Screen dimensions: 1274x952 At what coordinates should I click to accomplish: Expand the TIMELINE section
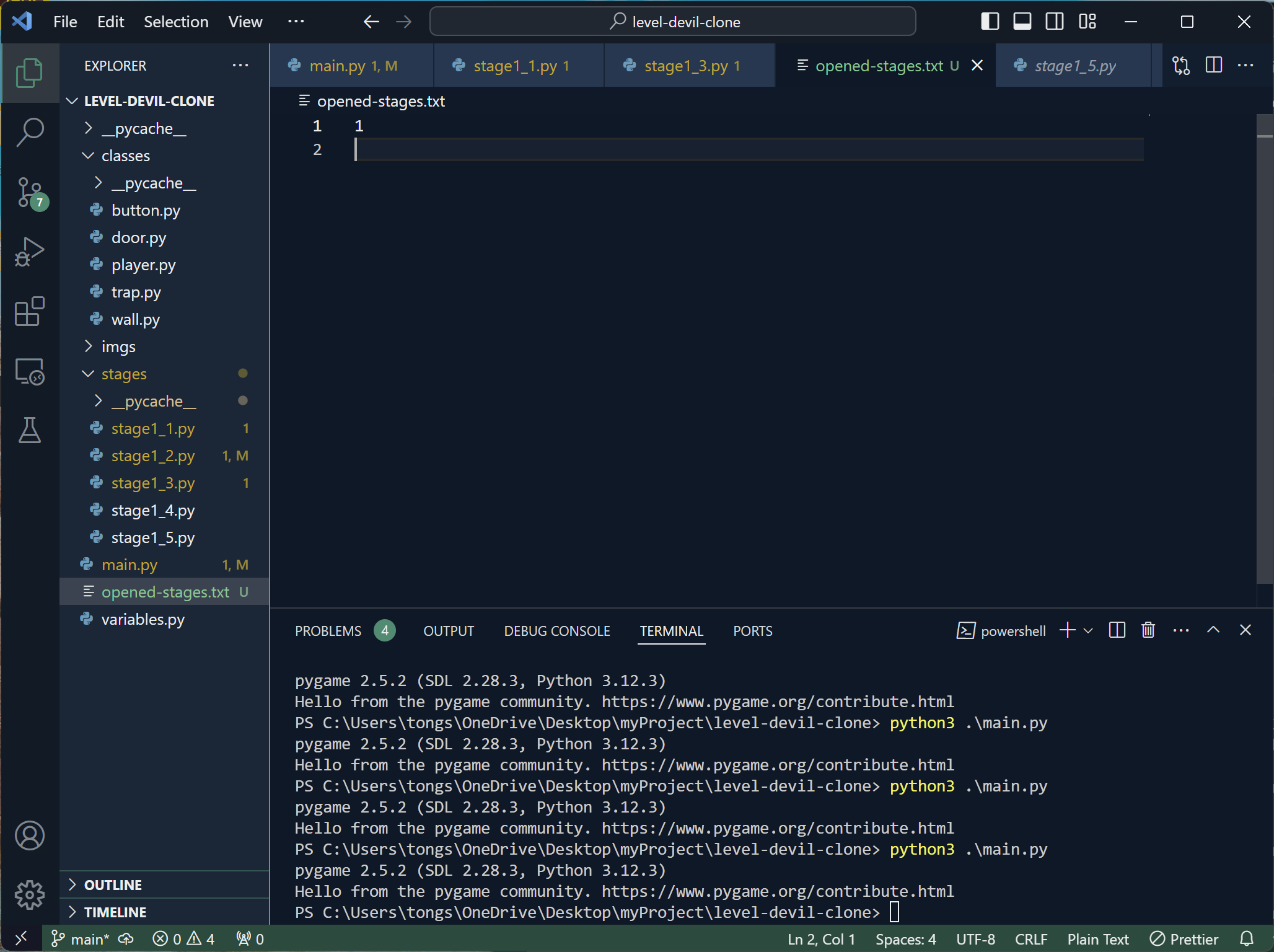164,912
